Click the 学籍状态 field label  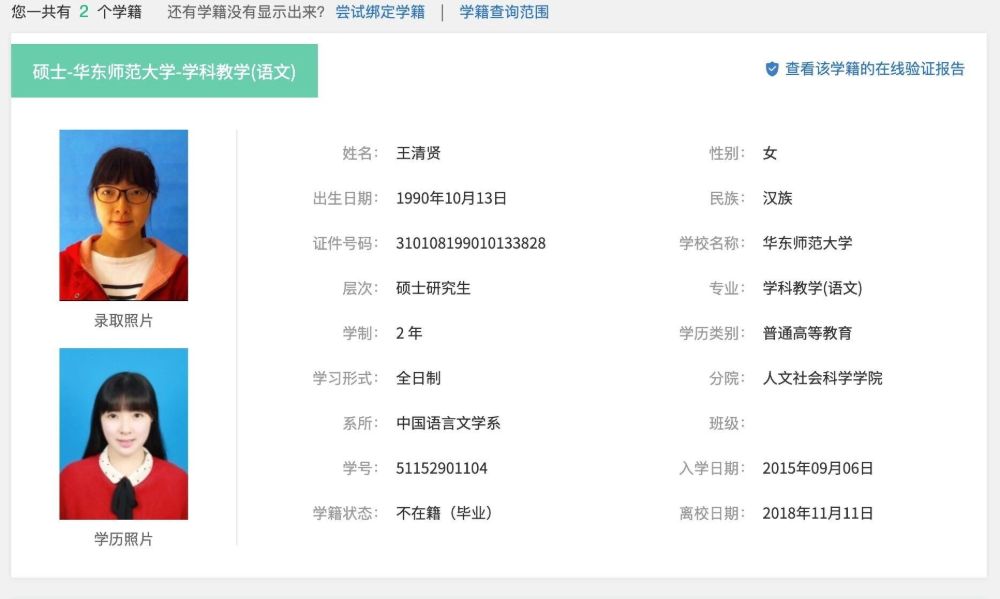coord(345,513)
